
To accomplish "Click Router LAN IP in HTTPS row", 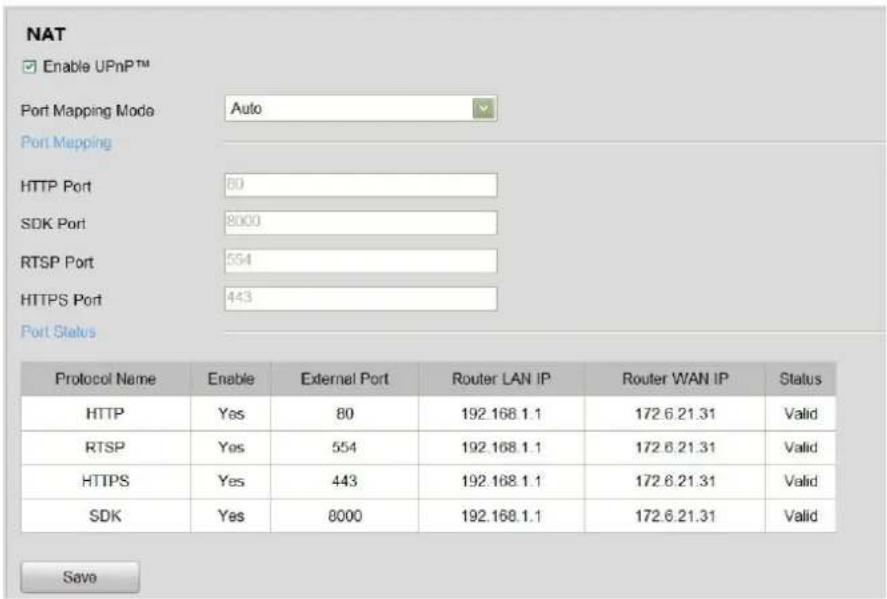I will (x=501, y=481).
